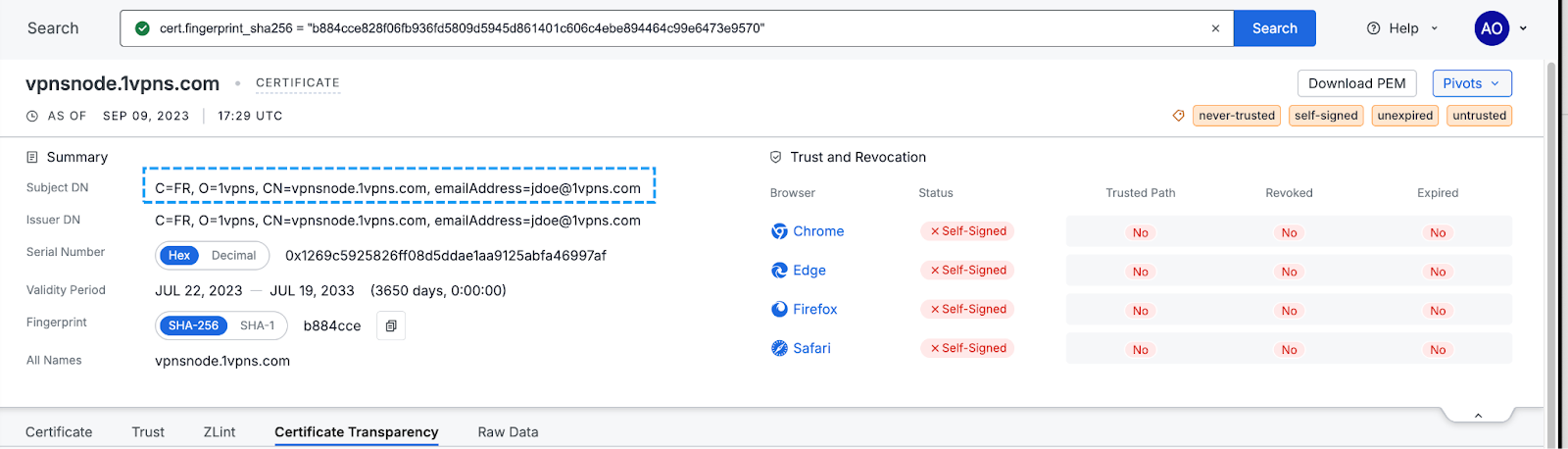
Task: Open the Pivots dropdown
Action: click(x=1471, y=83)
